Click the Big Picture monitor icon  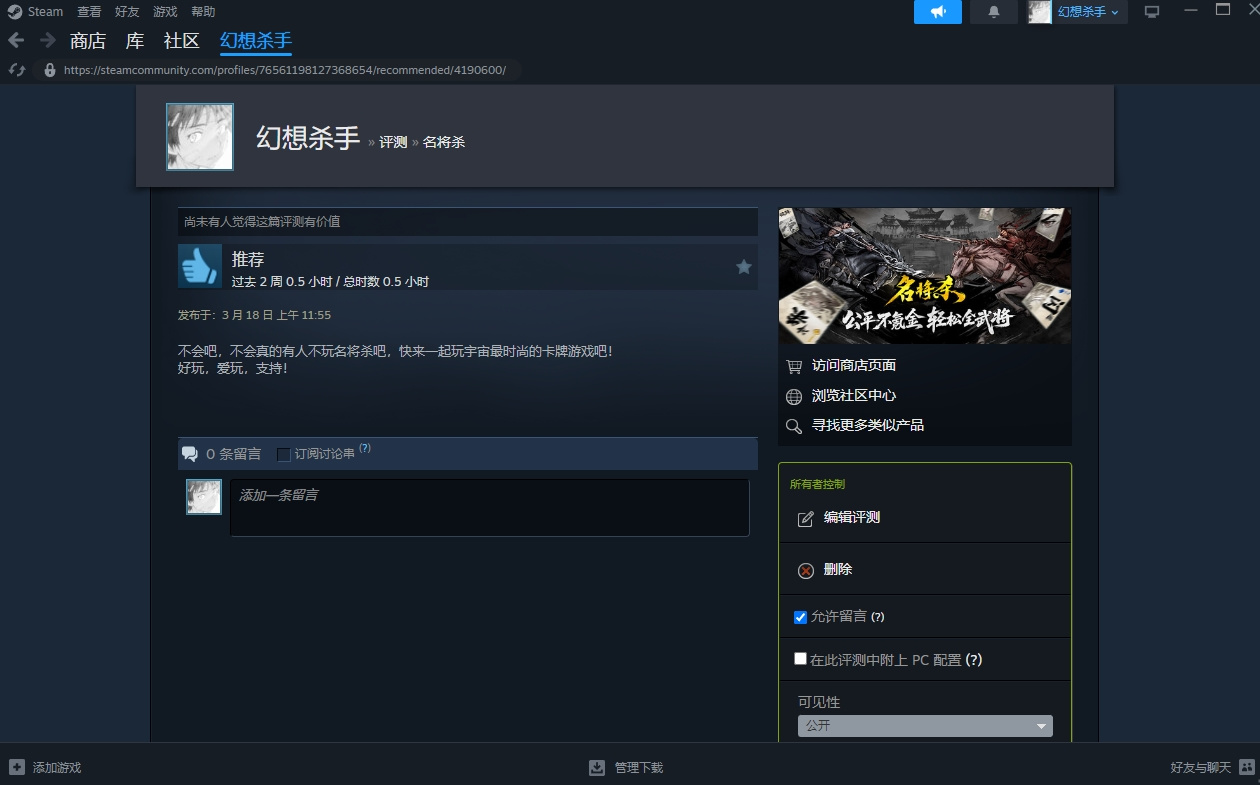point(1152,12)
